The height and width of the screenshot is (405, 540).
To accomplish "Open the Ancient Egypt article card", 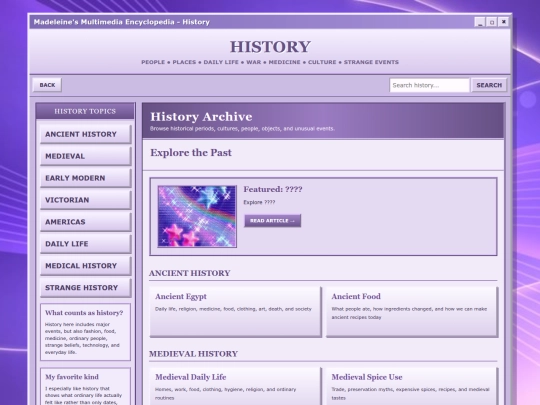I will [236, 312].
